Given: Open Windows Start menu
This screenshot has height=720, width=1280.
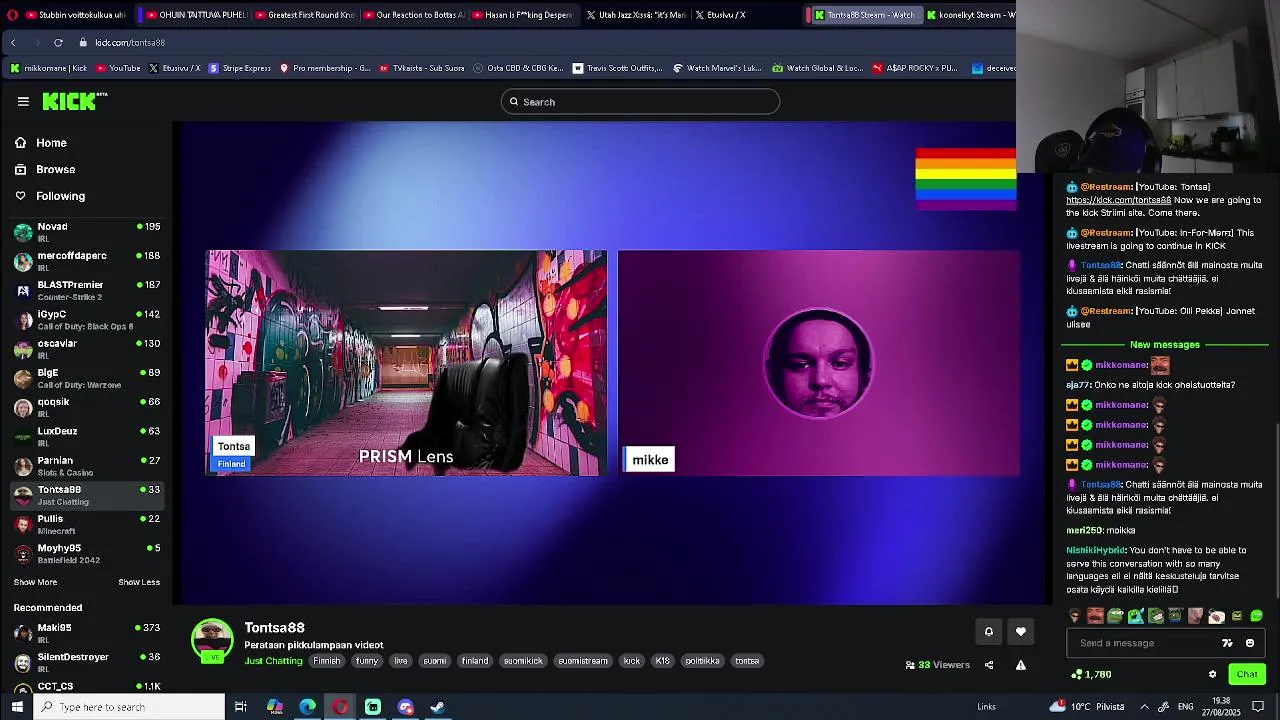Looking at the screenshot, I should point(17,707).
